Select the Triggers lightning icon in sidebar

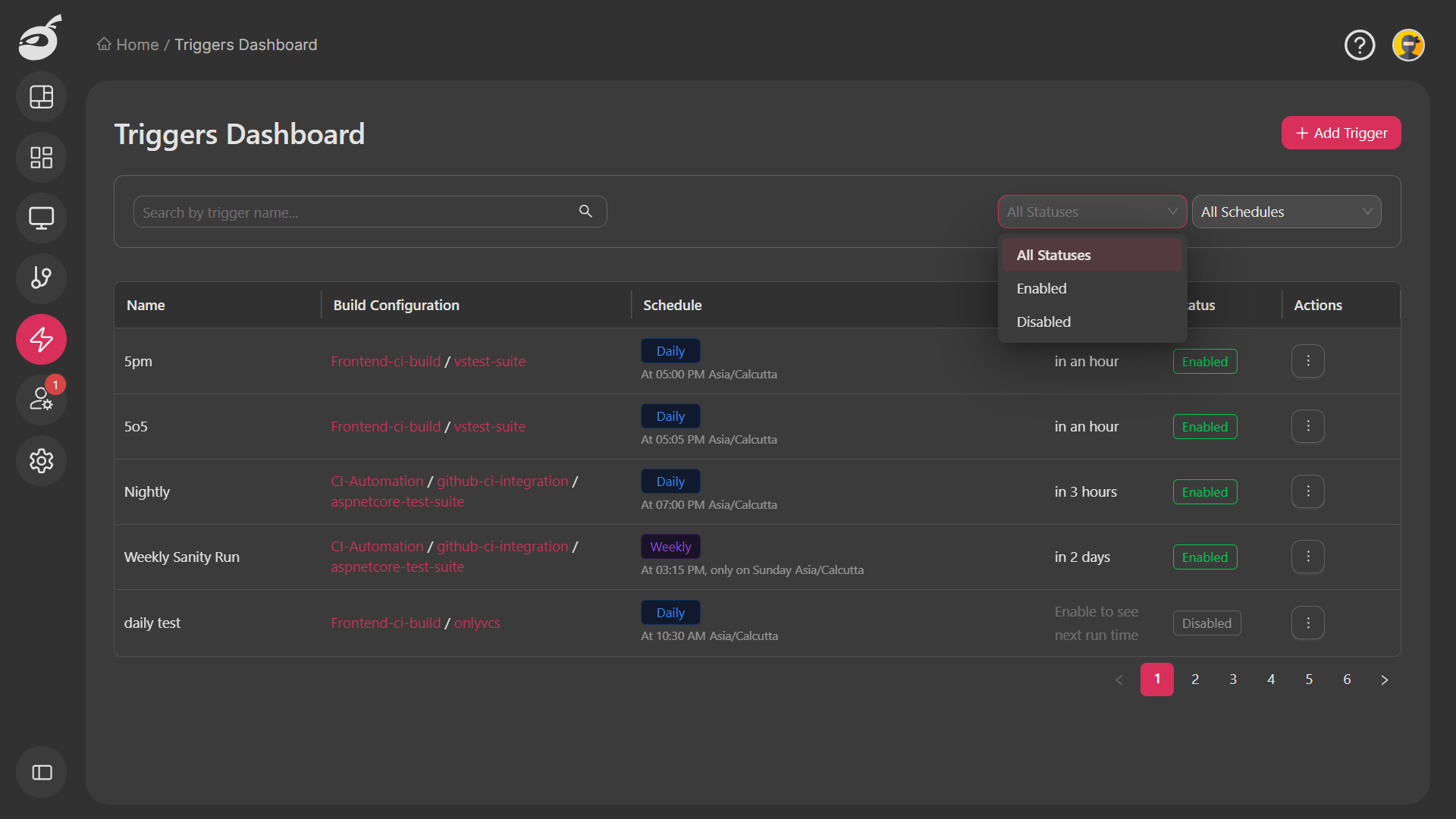[x=41, y=339]
